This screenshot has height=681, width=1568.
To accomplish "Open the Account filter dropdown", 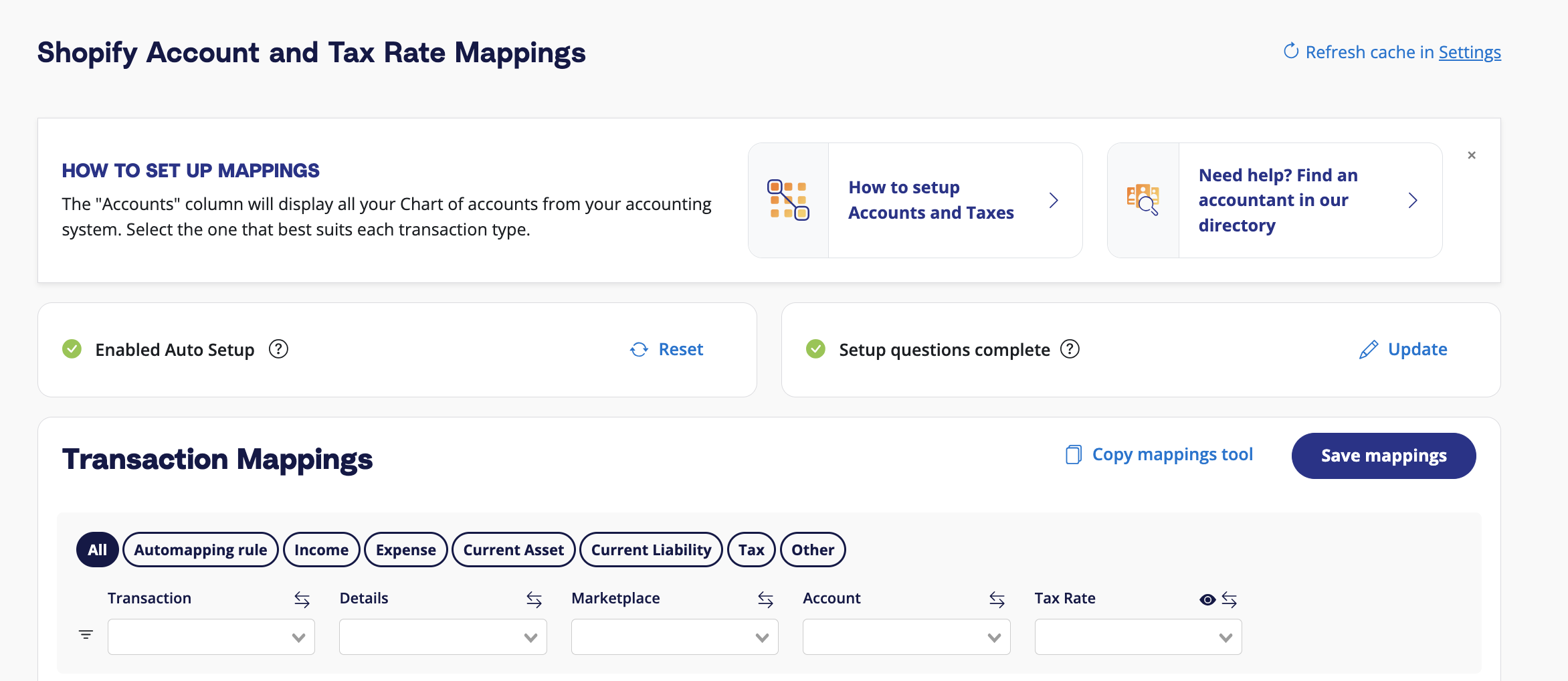I will [x=906, y=637].
